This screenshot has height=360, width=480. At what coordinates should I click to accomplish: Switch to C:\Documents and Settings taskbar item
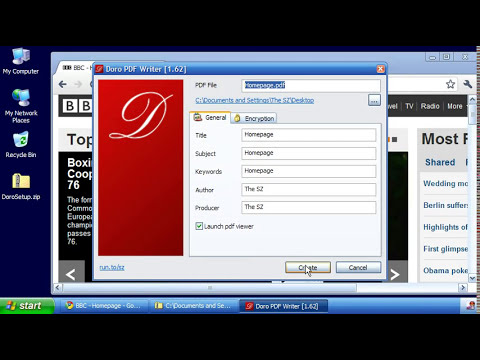[193, 306]
